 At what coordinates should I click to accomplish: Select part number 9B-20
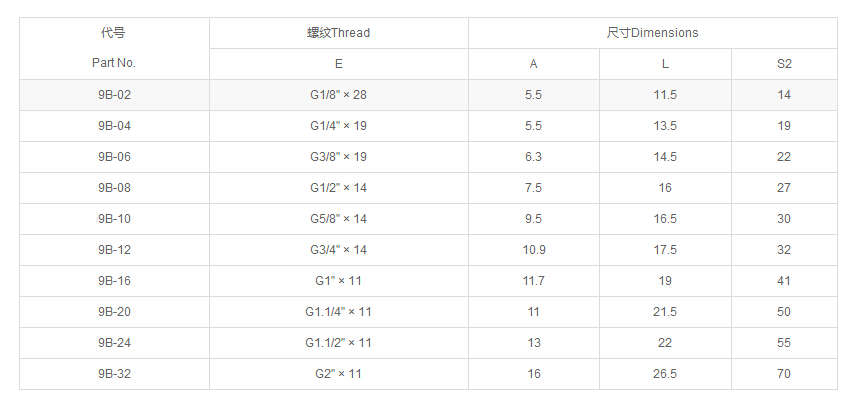pyautogui.click(x=114, y=312)
